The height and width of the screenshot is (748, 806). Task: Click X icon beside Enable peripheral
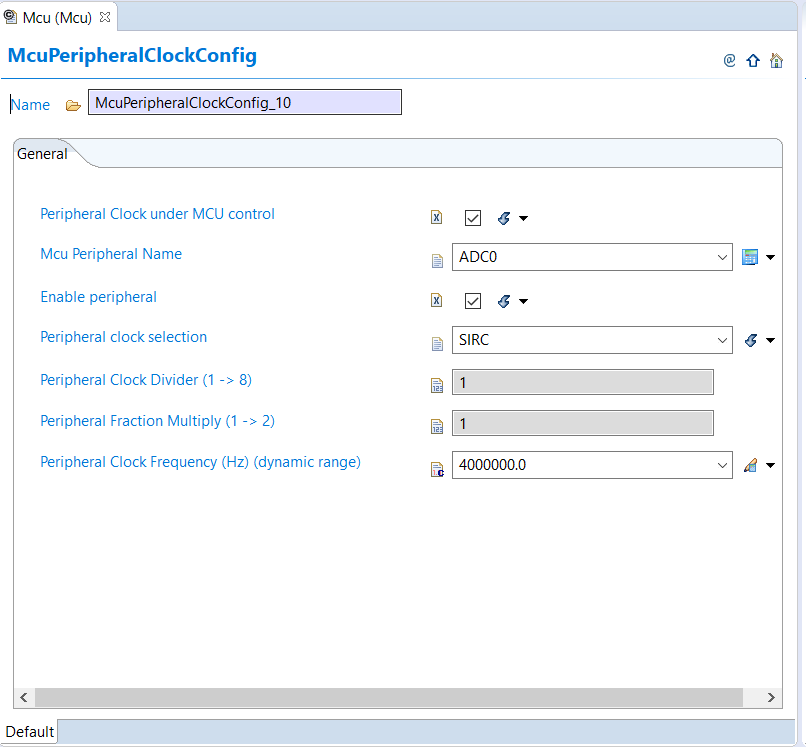point(436,300)
